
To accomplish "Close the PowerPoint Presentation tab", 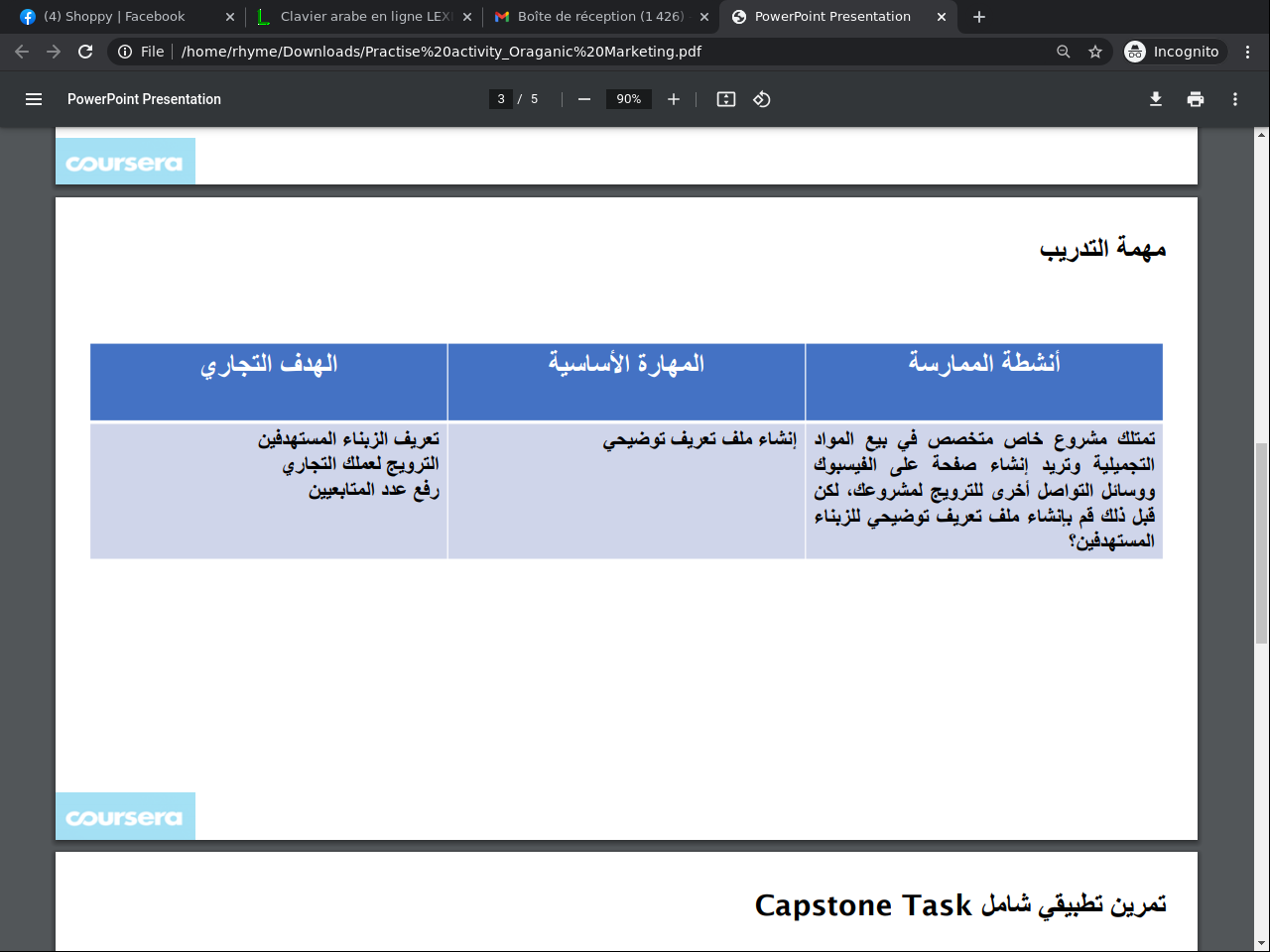I will point(942,17).
